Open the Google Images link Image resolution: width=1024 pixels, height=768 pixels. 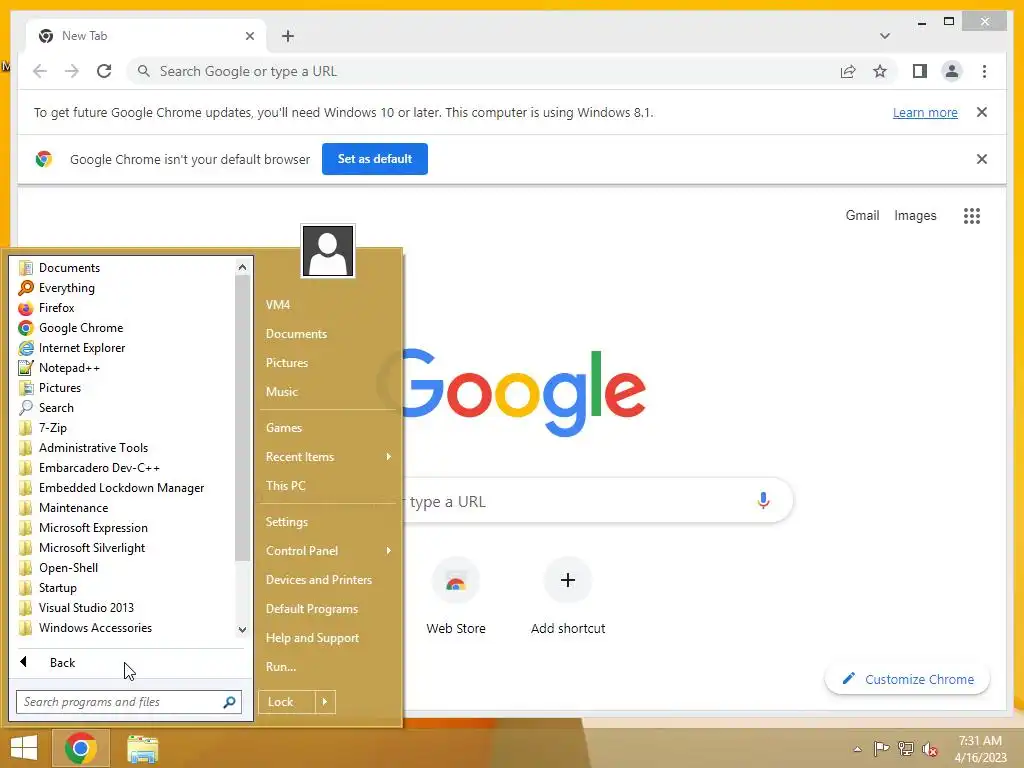915,216
